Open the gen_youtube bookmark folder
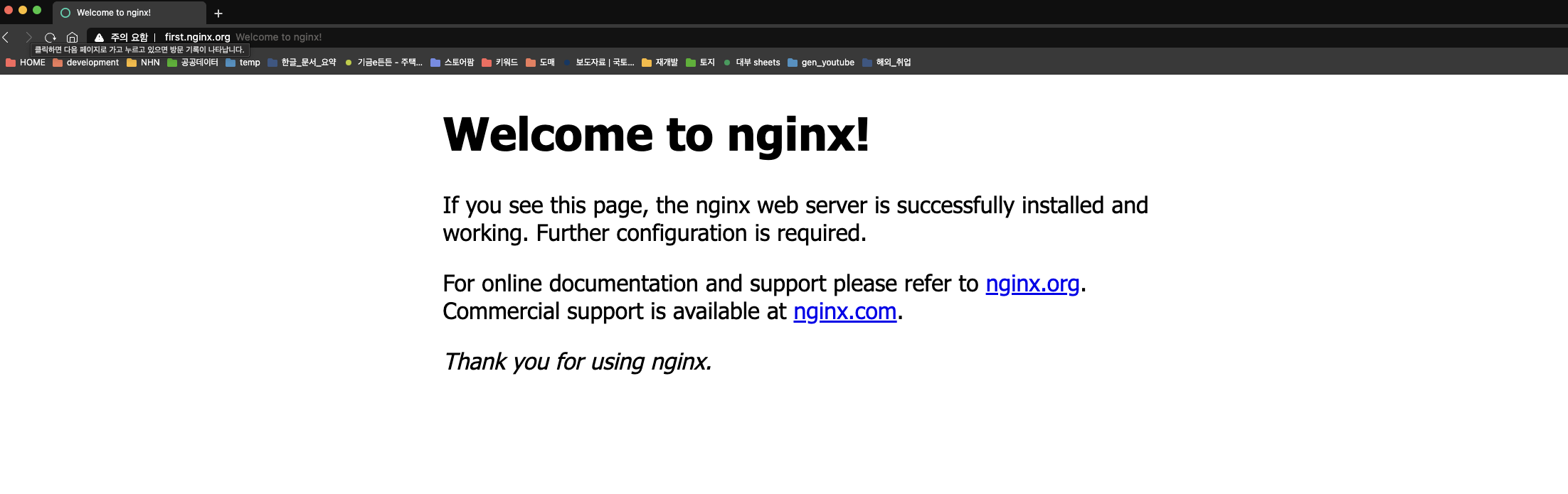Viewport: 1568px width, 494px height. click(821, 63)
